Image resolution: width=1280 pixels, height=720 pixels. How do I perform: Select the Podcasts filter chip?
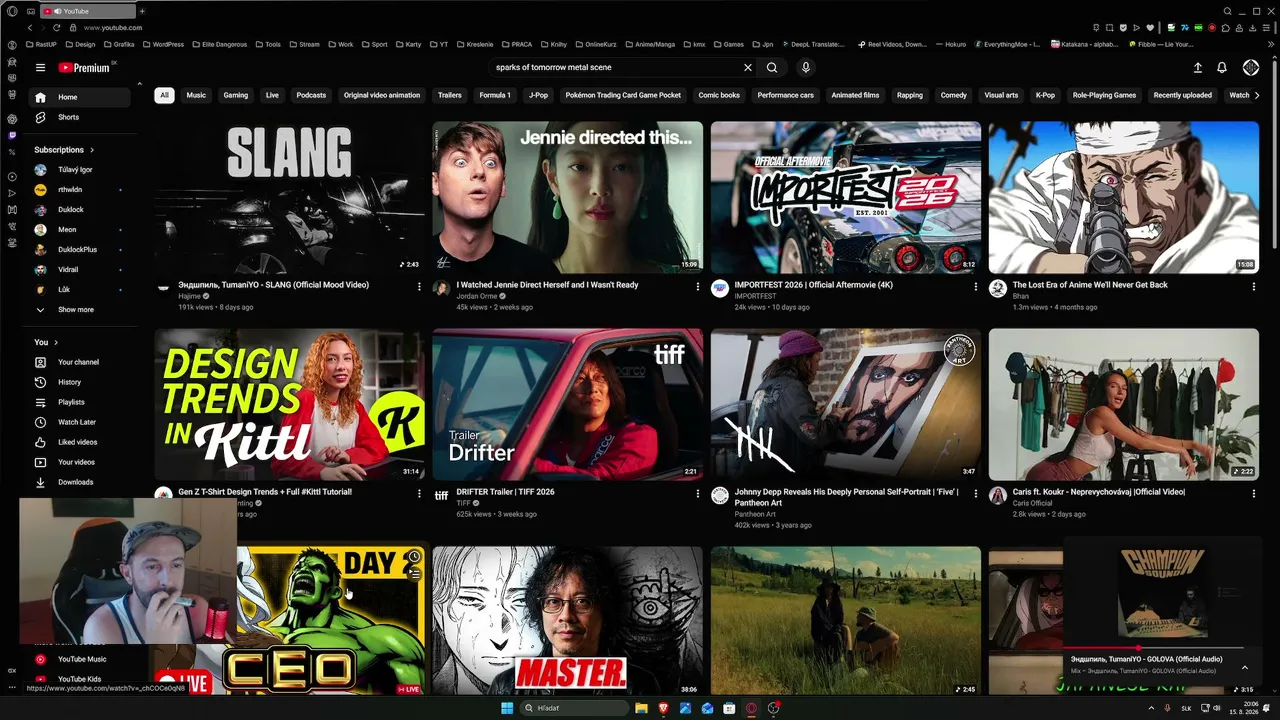click(311, 95)
